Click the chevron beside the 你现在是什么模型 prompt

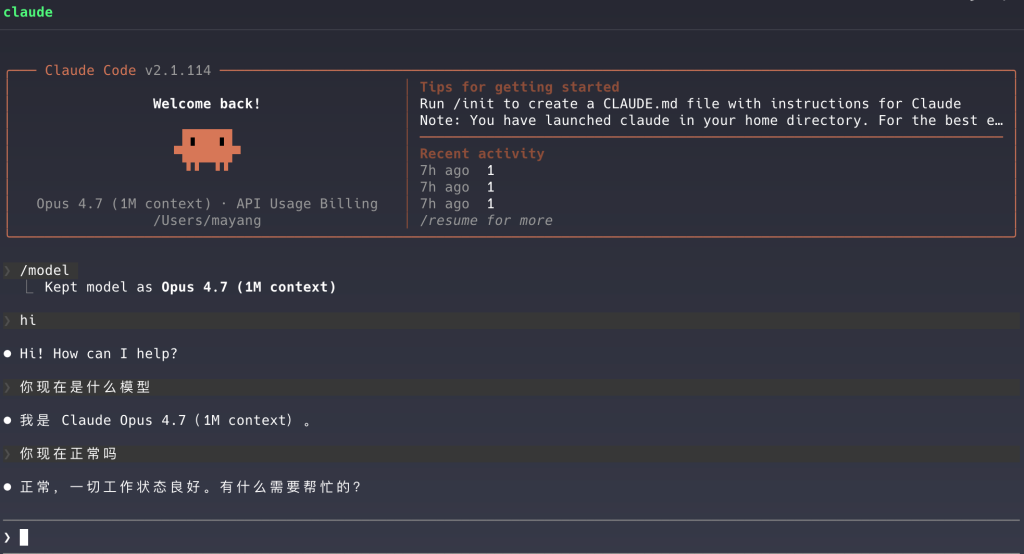tap(8, 387)
